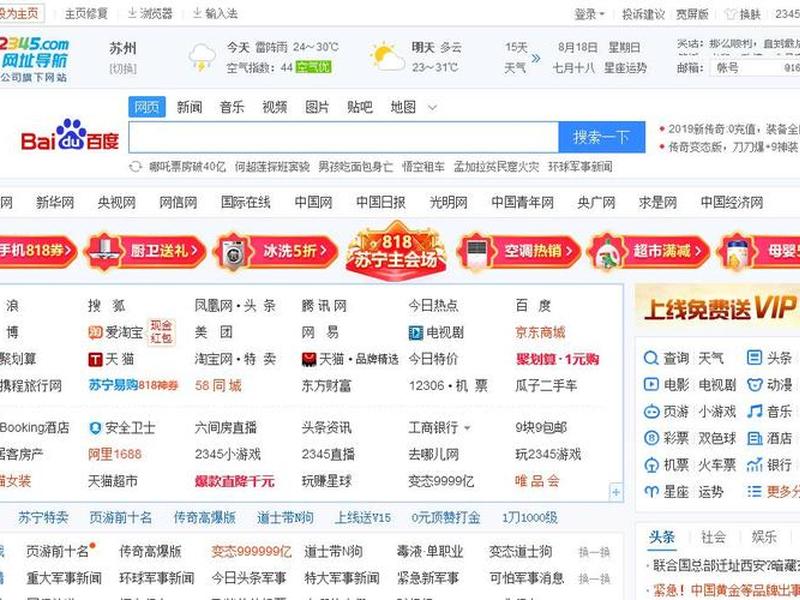Image resolution: width=800 pixels, height=600 pixels.
Task: Click the 银行 chart icon
Action: [754, 465]
